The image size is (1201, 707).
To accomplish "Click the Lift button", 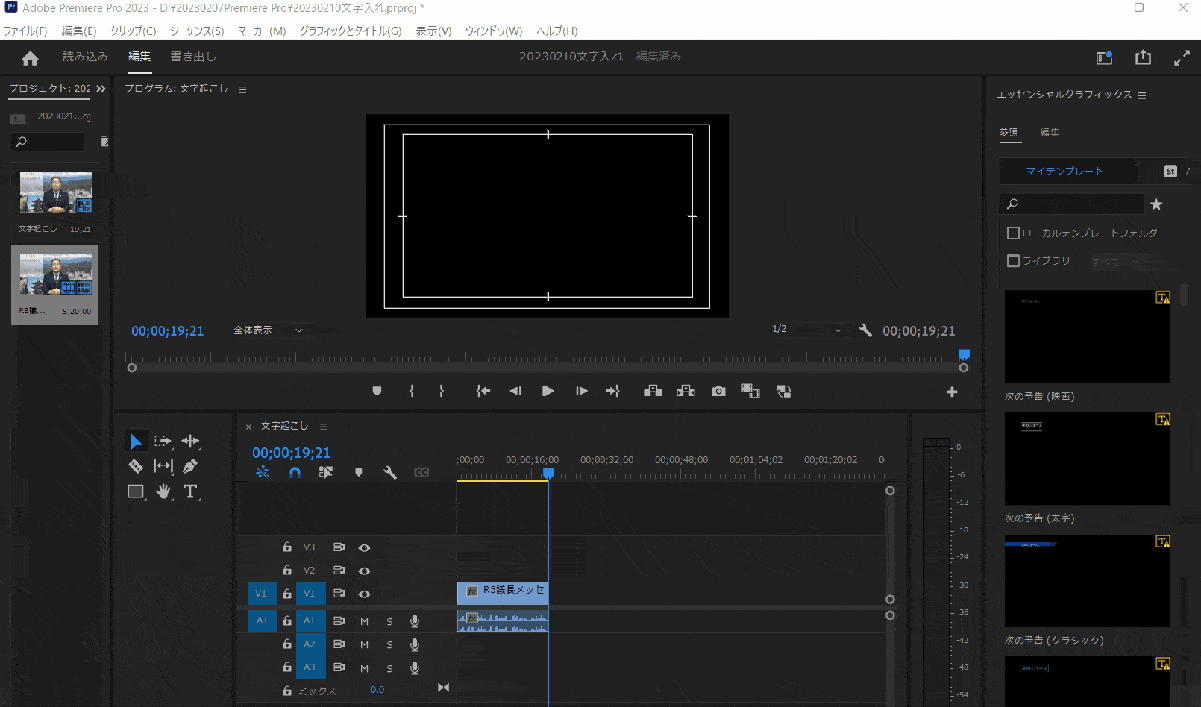I will pyautogui.click(x=653, y=391).
